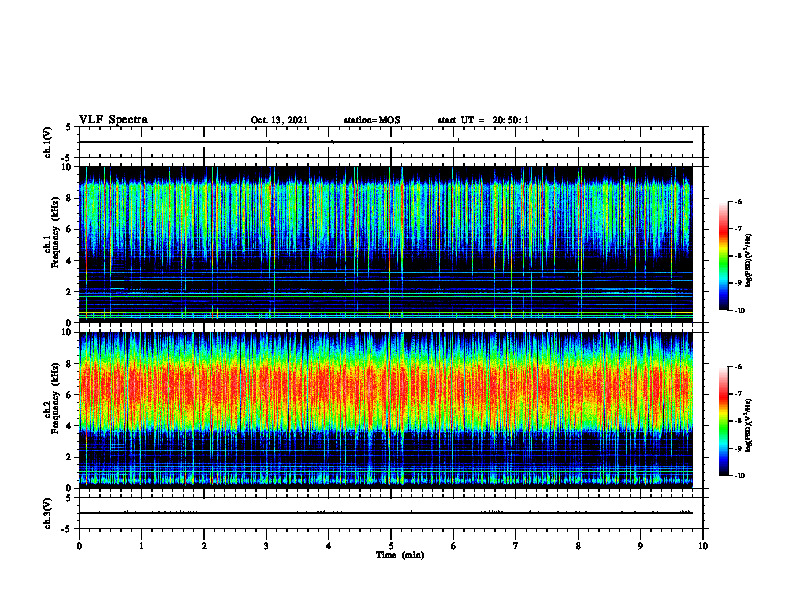
Task: Click the "ch.3(V)" axis label at bottom
Action: coord(48,513)
